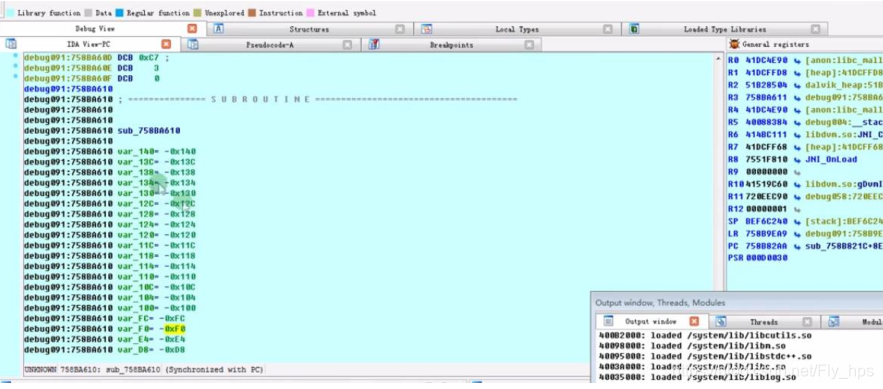
Task: Select the DCB 0xC7 data line
Action: pyautogui.click(x=96, y=57)
